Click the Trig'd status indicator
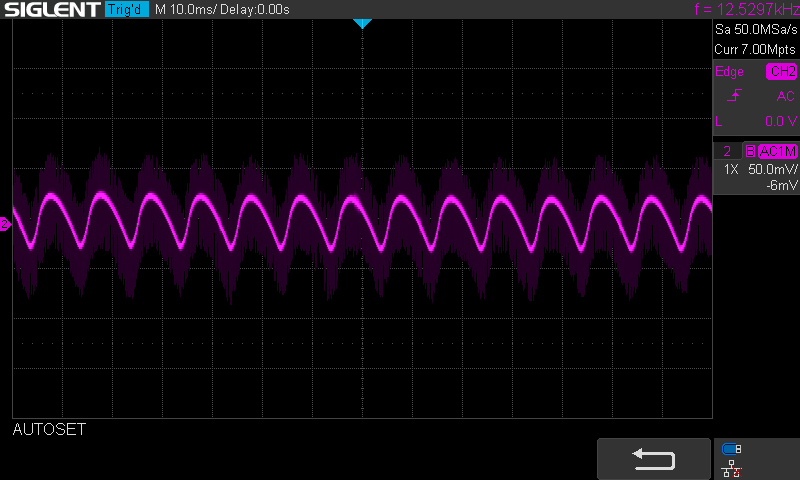This screenshot has width=800, height=480. pyautogui.click(x=127, y=9)
